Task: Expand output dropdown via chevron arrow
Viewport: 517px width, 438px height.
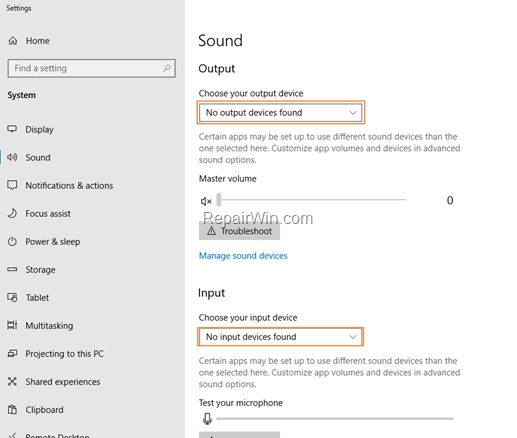Action: coord(353,113)
